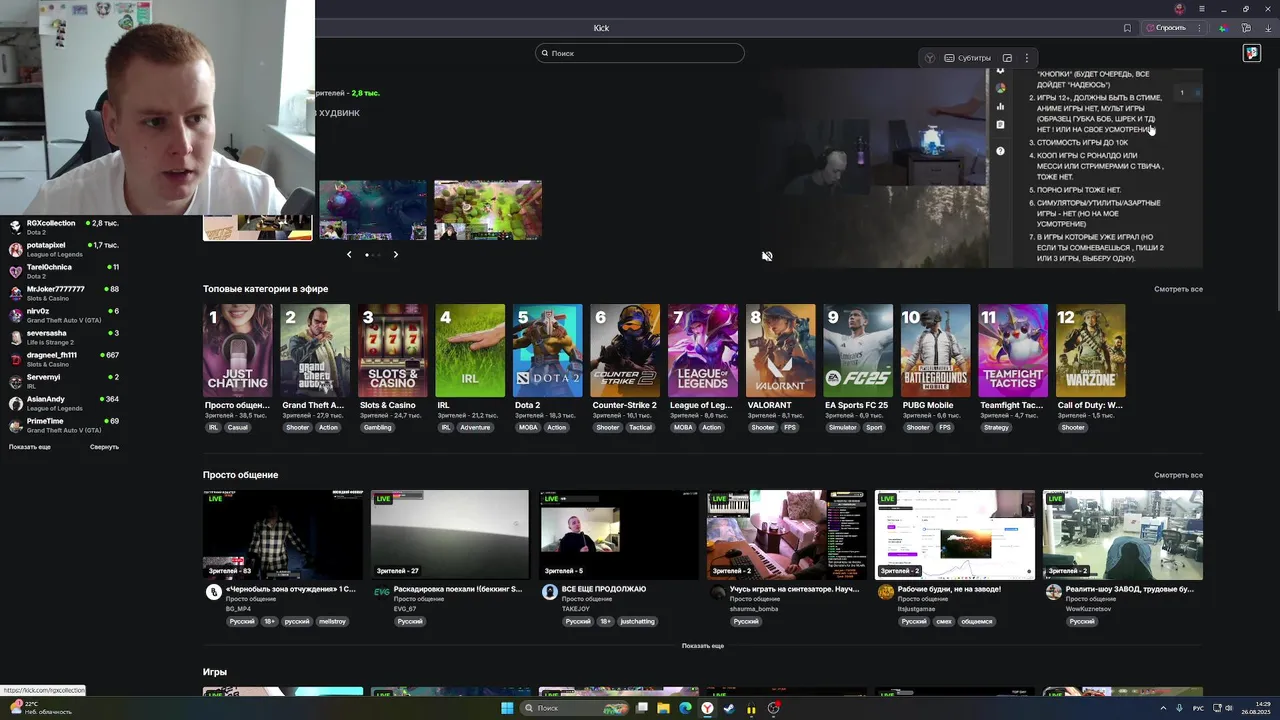Screen dimensions: 1280x720
Task: Bookmark the page with the address bar icon
Action: click(1127, 28)
